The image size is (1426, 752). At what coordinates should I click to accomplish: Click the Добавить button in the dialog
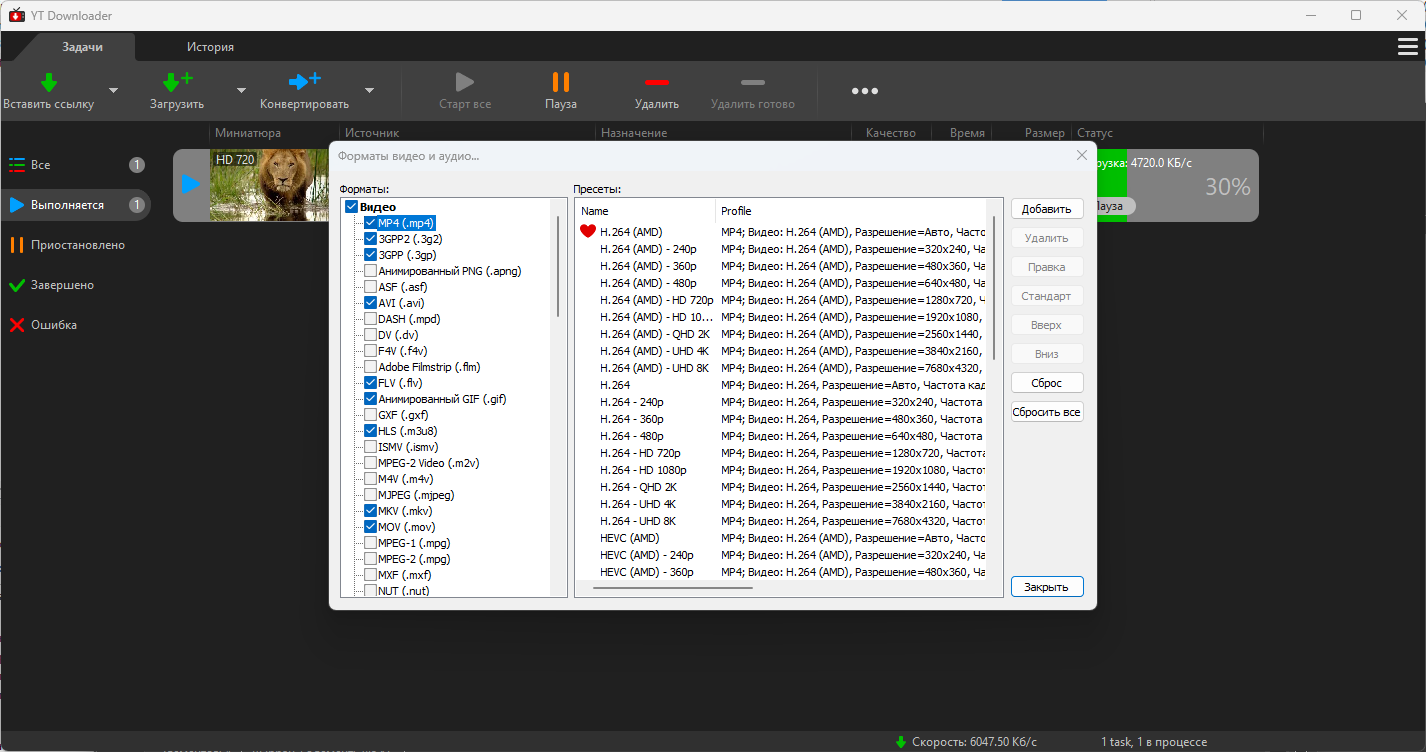pos(1047,209)
